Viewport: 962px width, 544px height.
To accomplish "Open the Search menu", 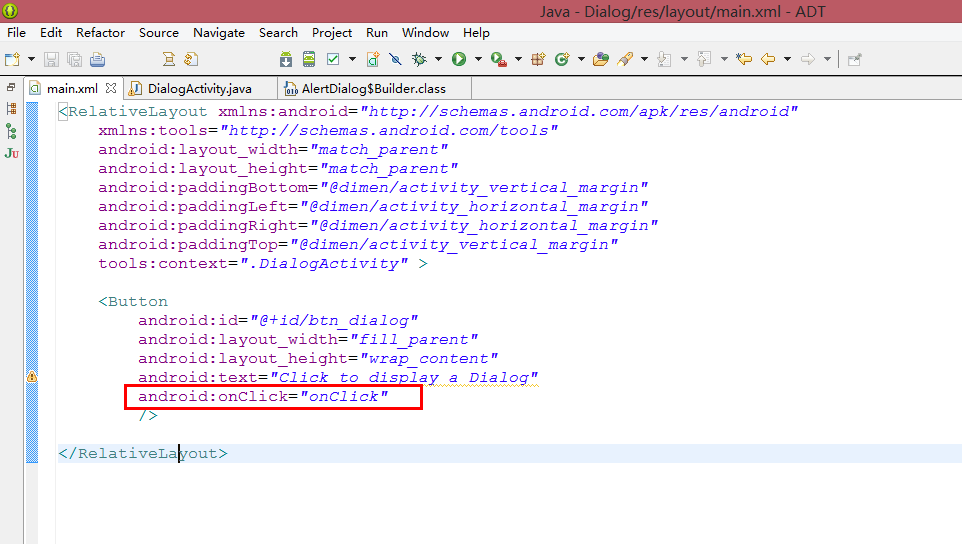I will point(278,33).
